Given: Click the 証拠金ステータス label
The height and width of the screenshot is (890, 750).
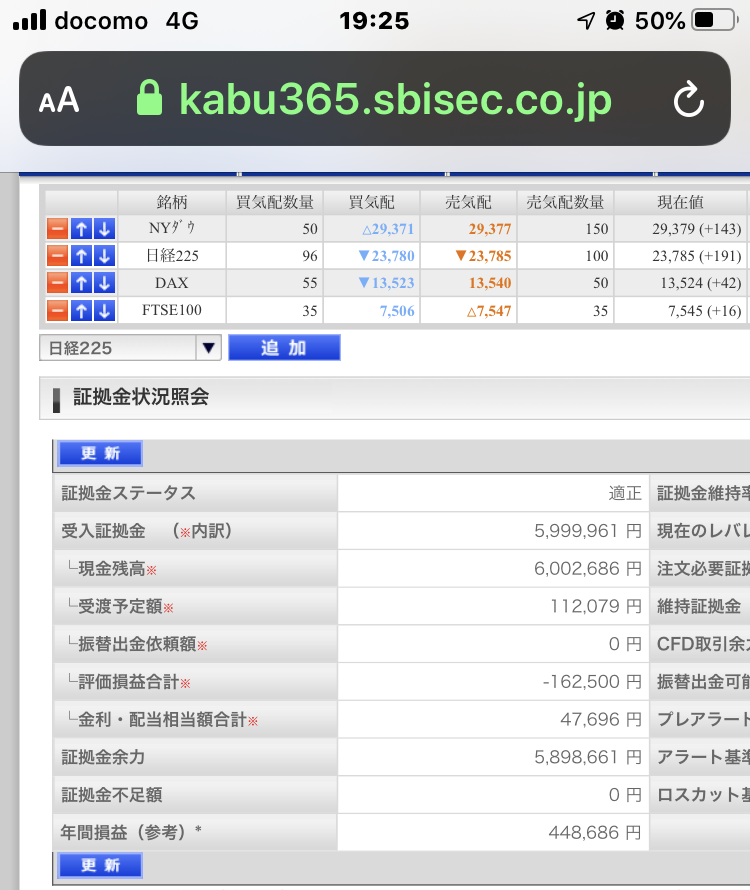Looking at the screenshot, I should pos(128,493).
